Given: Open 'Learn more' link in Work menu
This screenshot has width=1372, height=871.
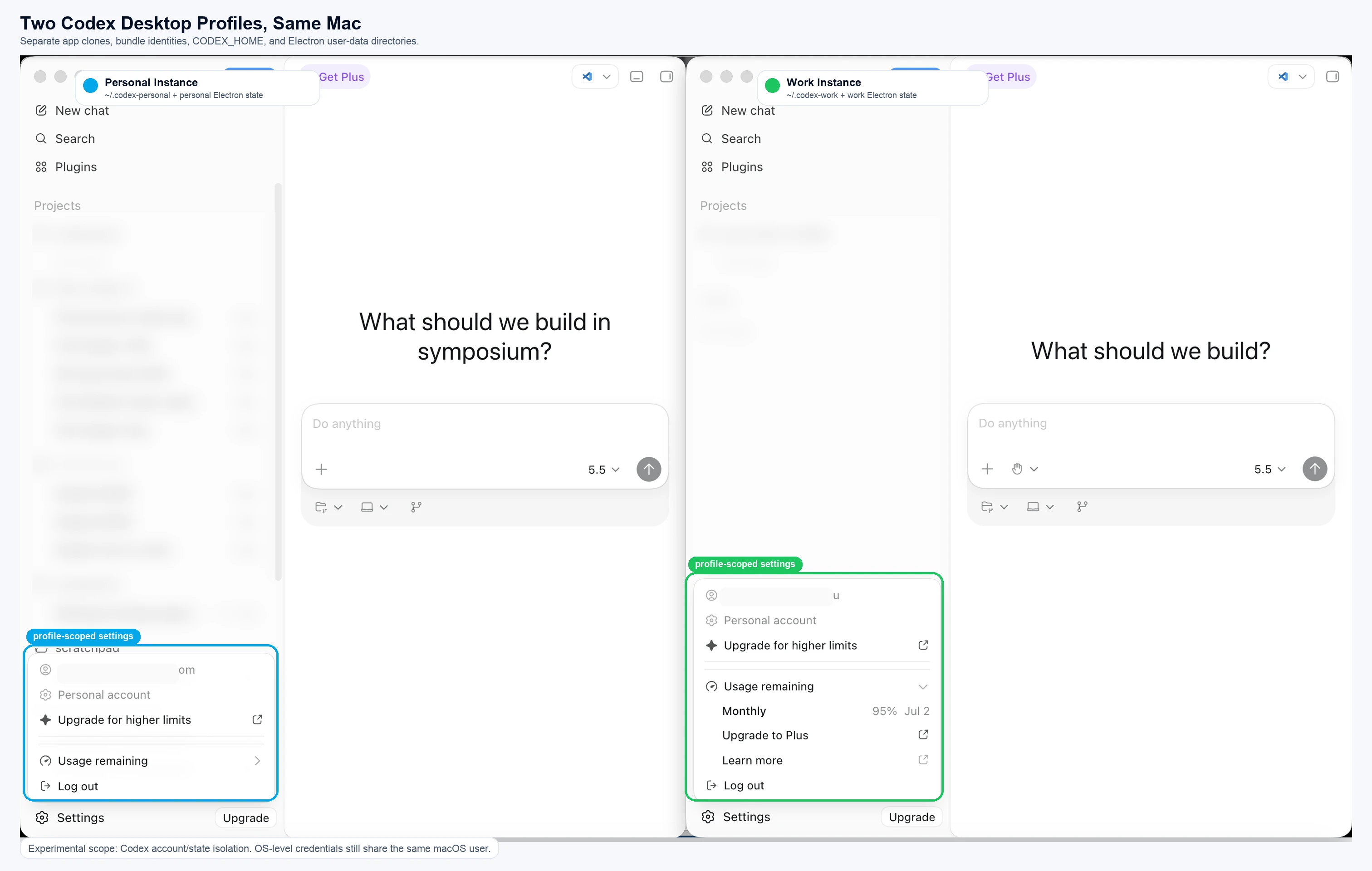Looking at the screenshot, I should click(826, 760).
